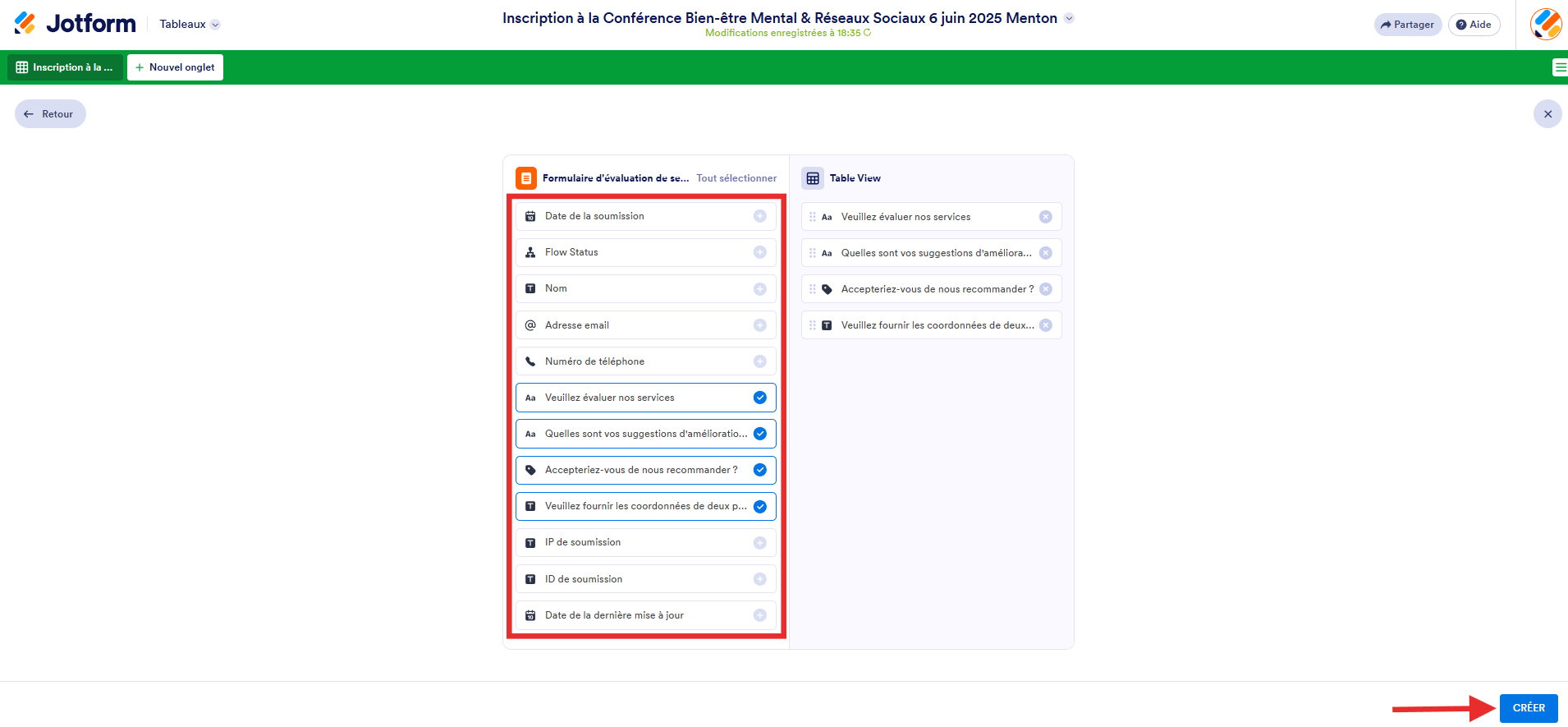Click the orange form icon beside Formulaire d'évaluation
Screen dimensions: 1568x727
(526, 178)
